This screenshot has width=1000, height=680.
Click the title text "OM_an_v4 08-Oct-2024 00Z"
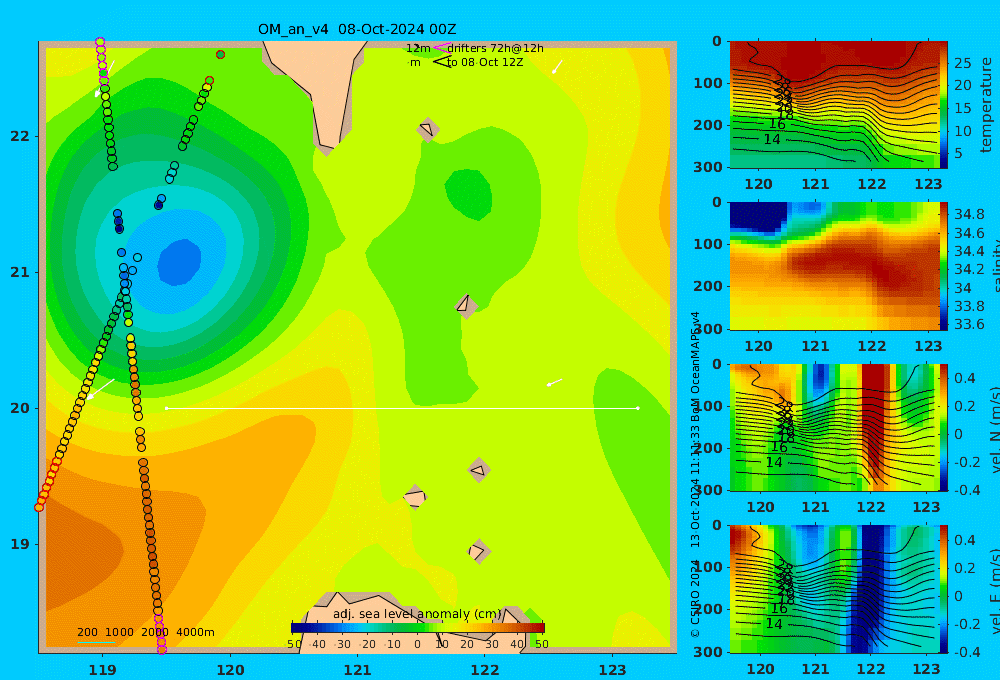pyautogui.click(x=357, y=29)
